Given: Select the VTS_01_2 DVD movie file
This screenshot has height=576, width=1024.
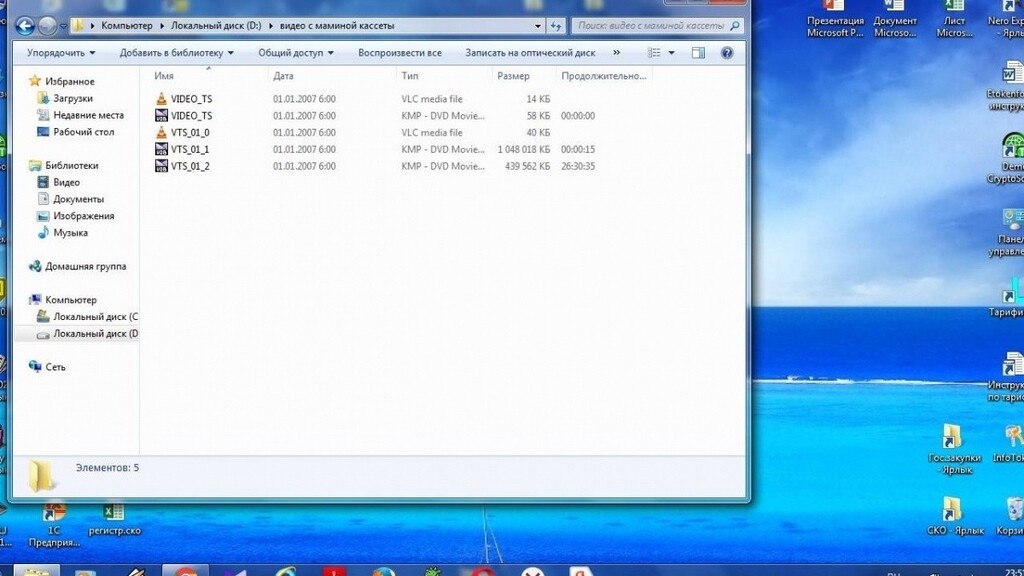Looking at the screenshot, I should (189, 166).
